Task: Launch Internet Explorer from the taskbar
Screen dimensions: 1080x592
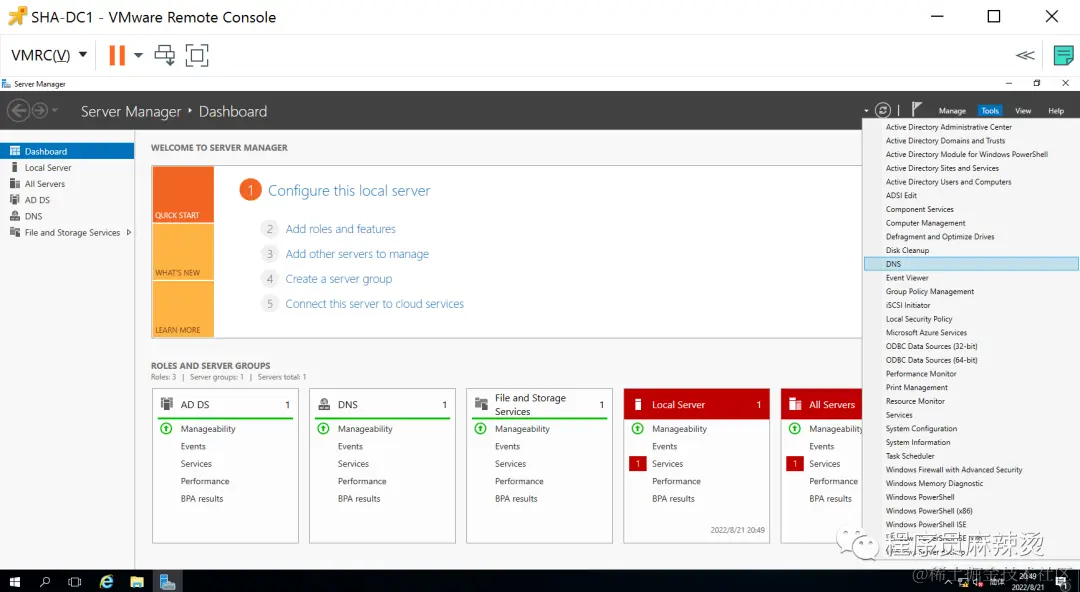Action: pos(106,582)
